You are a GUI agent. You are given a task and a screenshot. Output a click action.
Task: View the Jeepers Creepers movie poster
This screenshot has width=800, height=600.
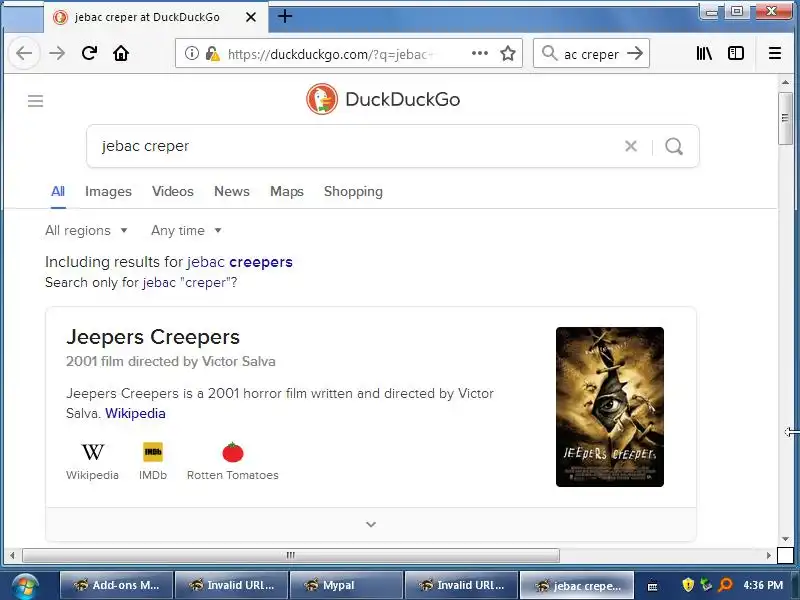tap(610, 407)
